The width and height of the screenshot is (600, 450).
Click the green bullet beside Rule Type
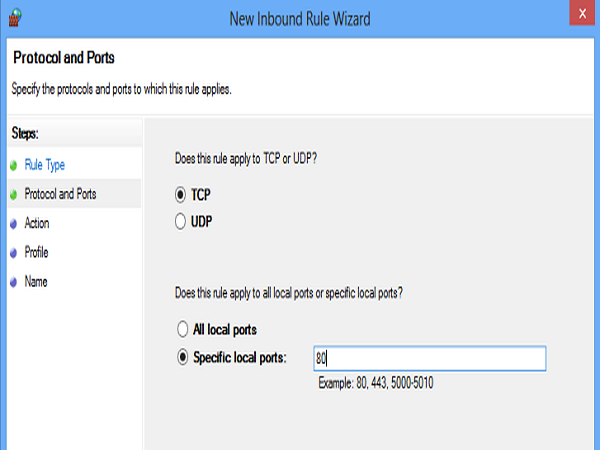click(12, 165)
